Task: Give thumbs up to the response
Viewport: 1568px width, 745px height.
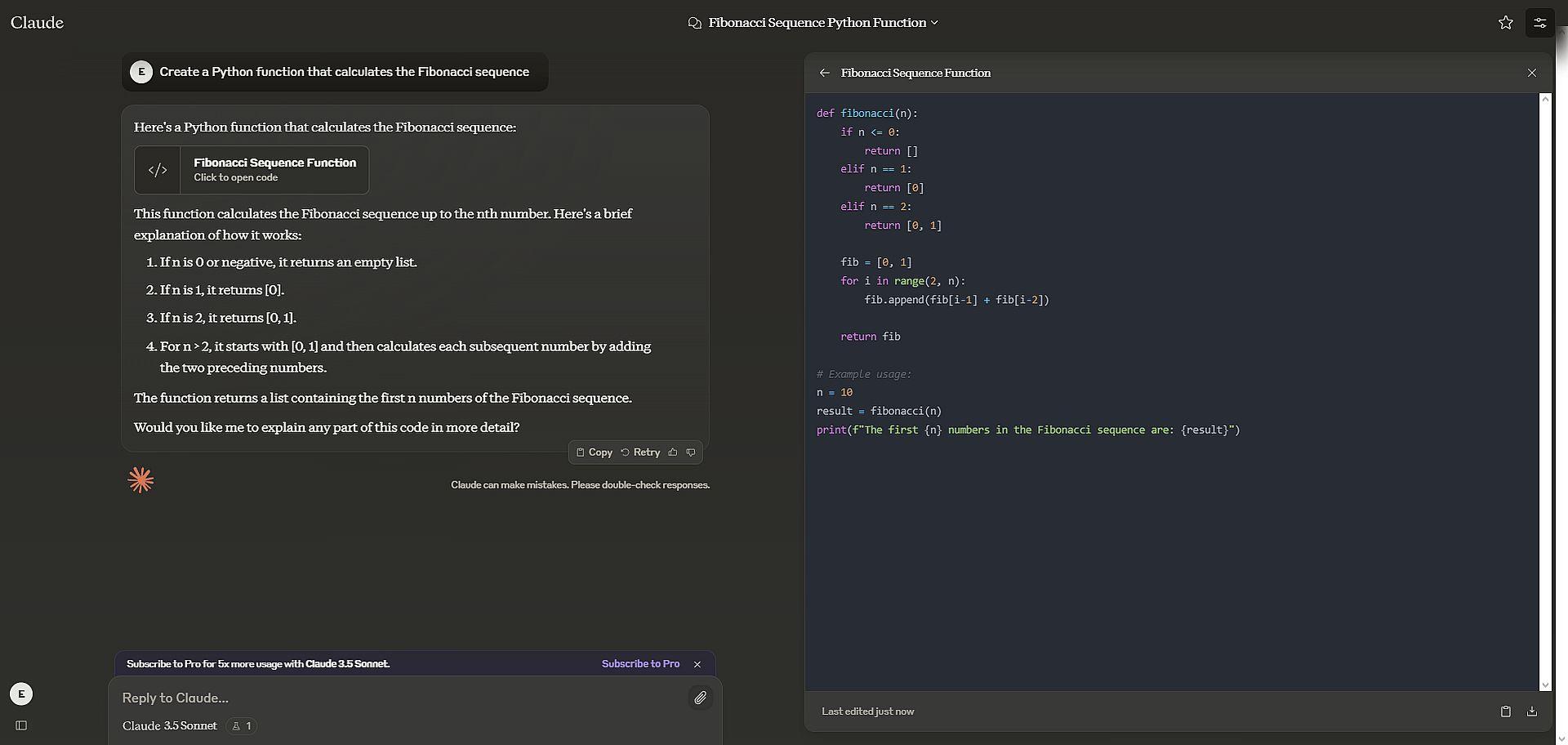Action: (673, 453)
